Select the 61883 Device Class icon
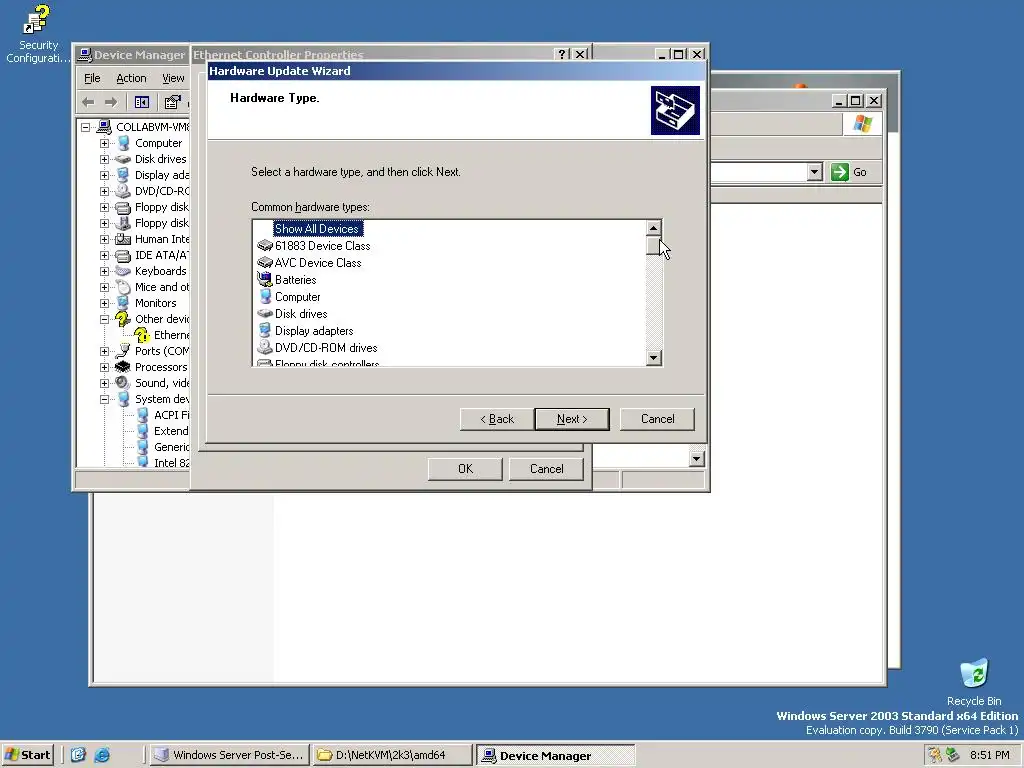Viewport: 1024px width, 768px height. point(264,246)
